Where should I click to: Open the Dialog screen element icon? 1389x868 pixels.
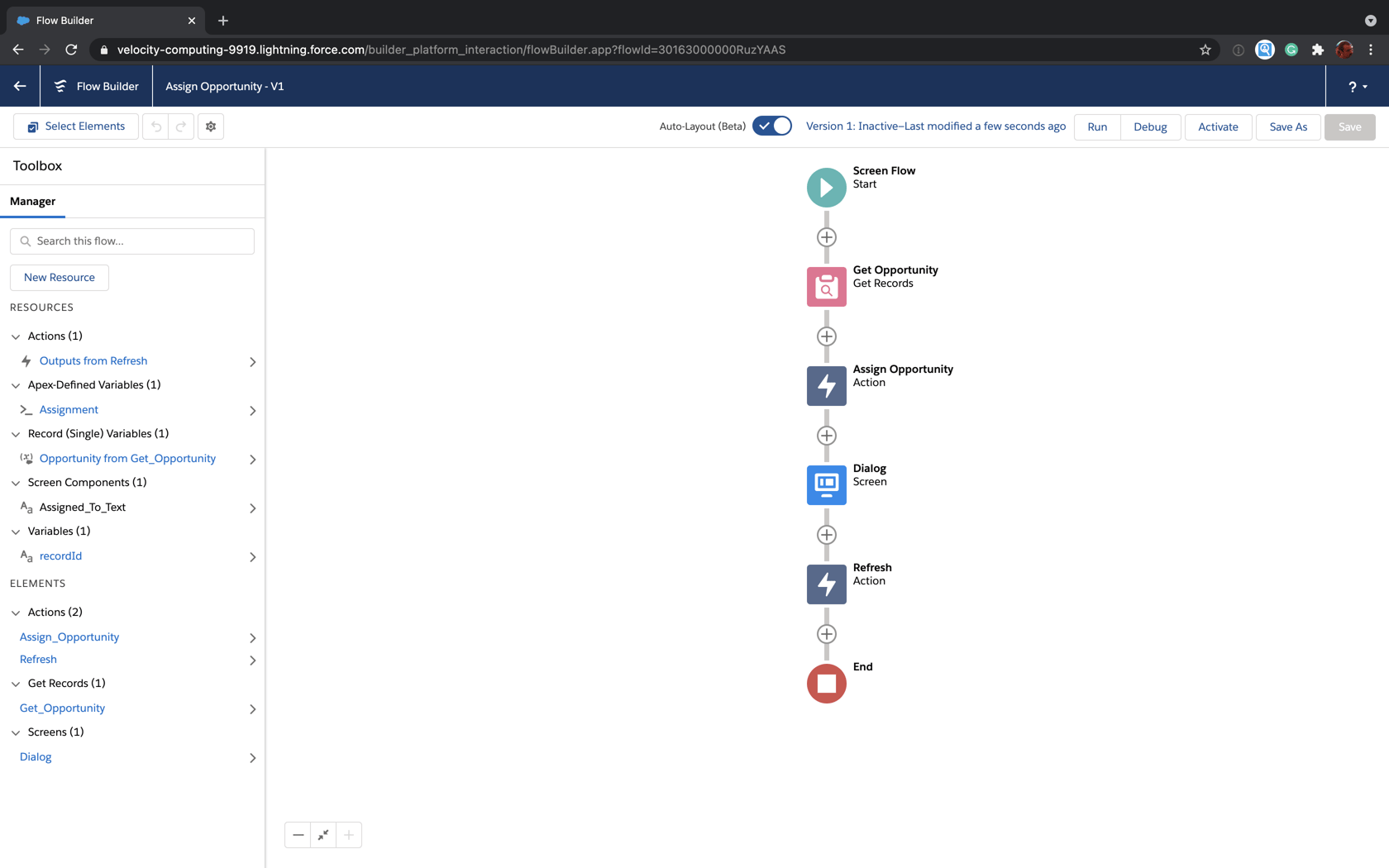(x=826, y=485)
